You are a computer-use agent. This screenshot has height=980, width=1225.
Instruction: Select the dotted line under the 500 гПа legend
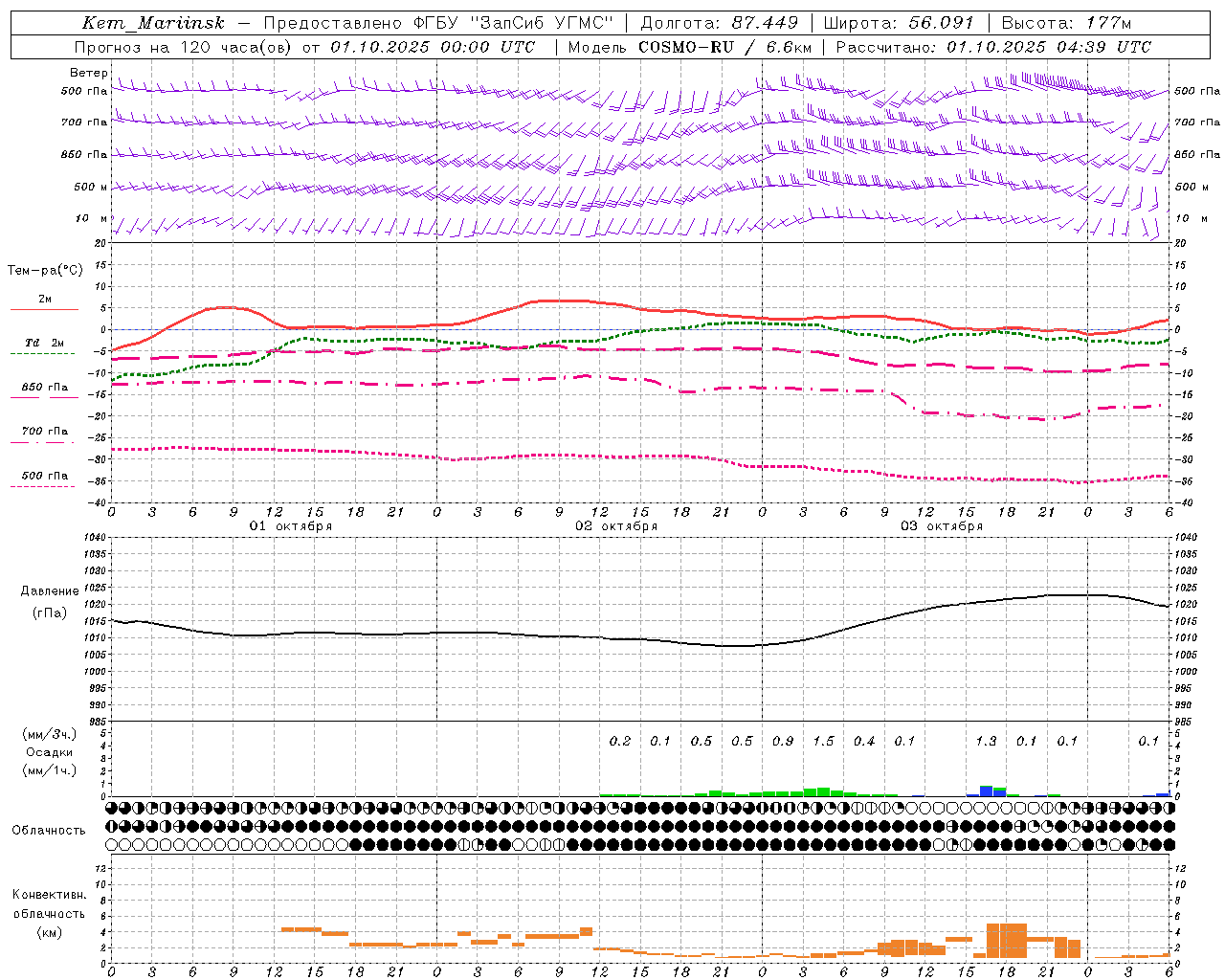point(43,486)
